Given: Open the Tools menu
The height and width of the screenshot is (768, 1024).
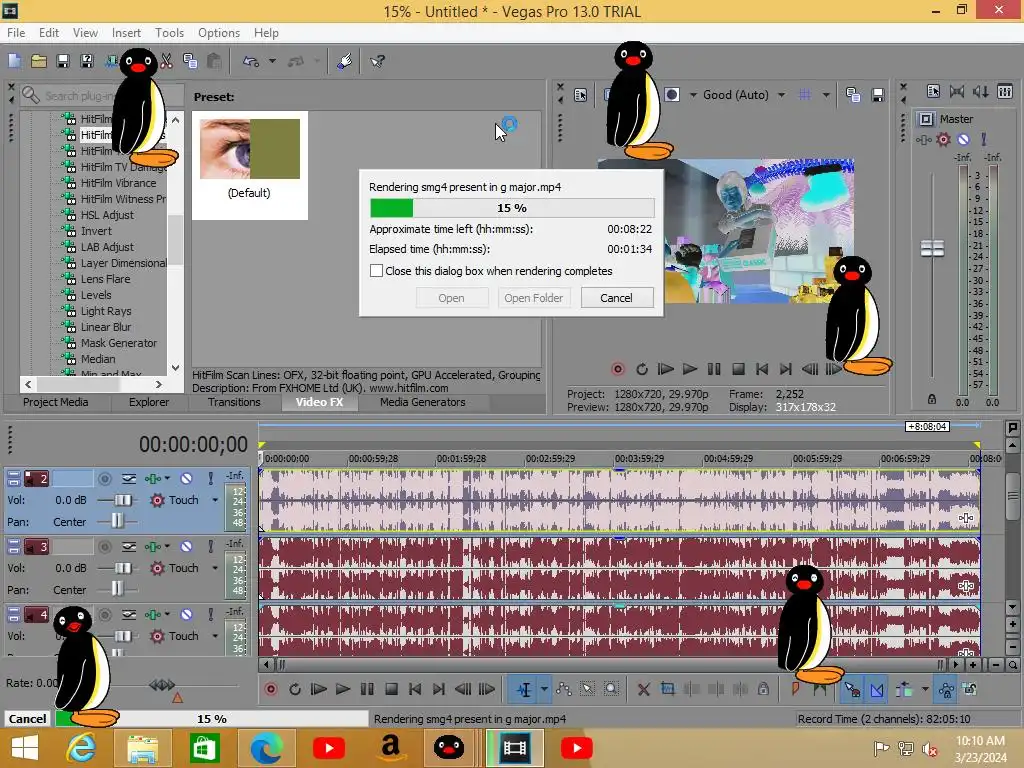Looking at the screenshot, I should [x=169, y=33].
